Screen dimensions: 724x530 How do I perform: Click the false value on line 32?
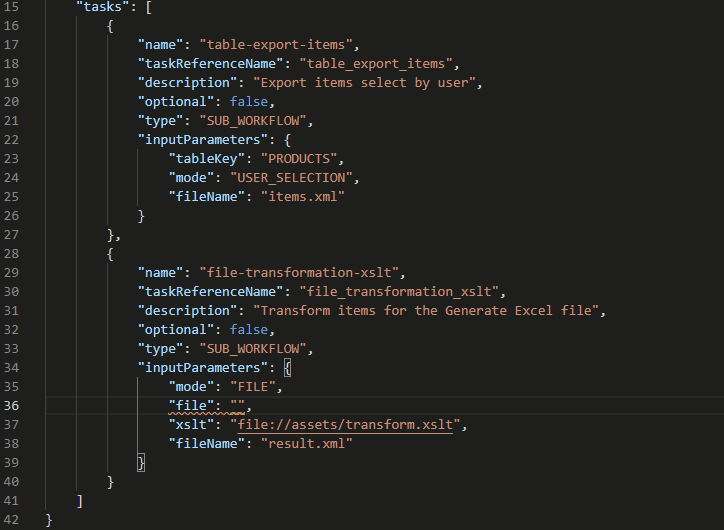pyautogui.click(x=248, y=329)
